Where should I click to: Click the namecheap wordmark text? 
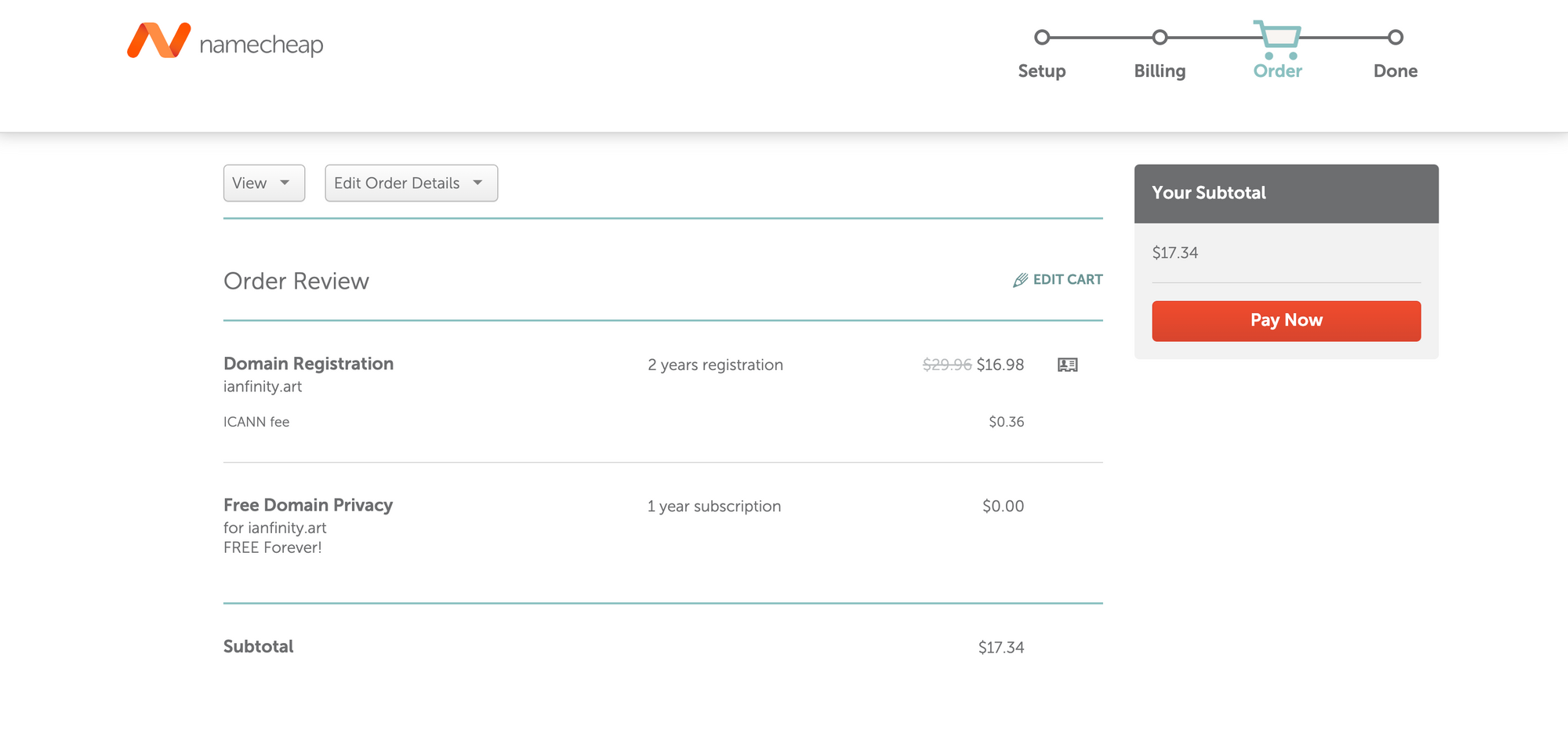coord(261,45)
